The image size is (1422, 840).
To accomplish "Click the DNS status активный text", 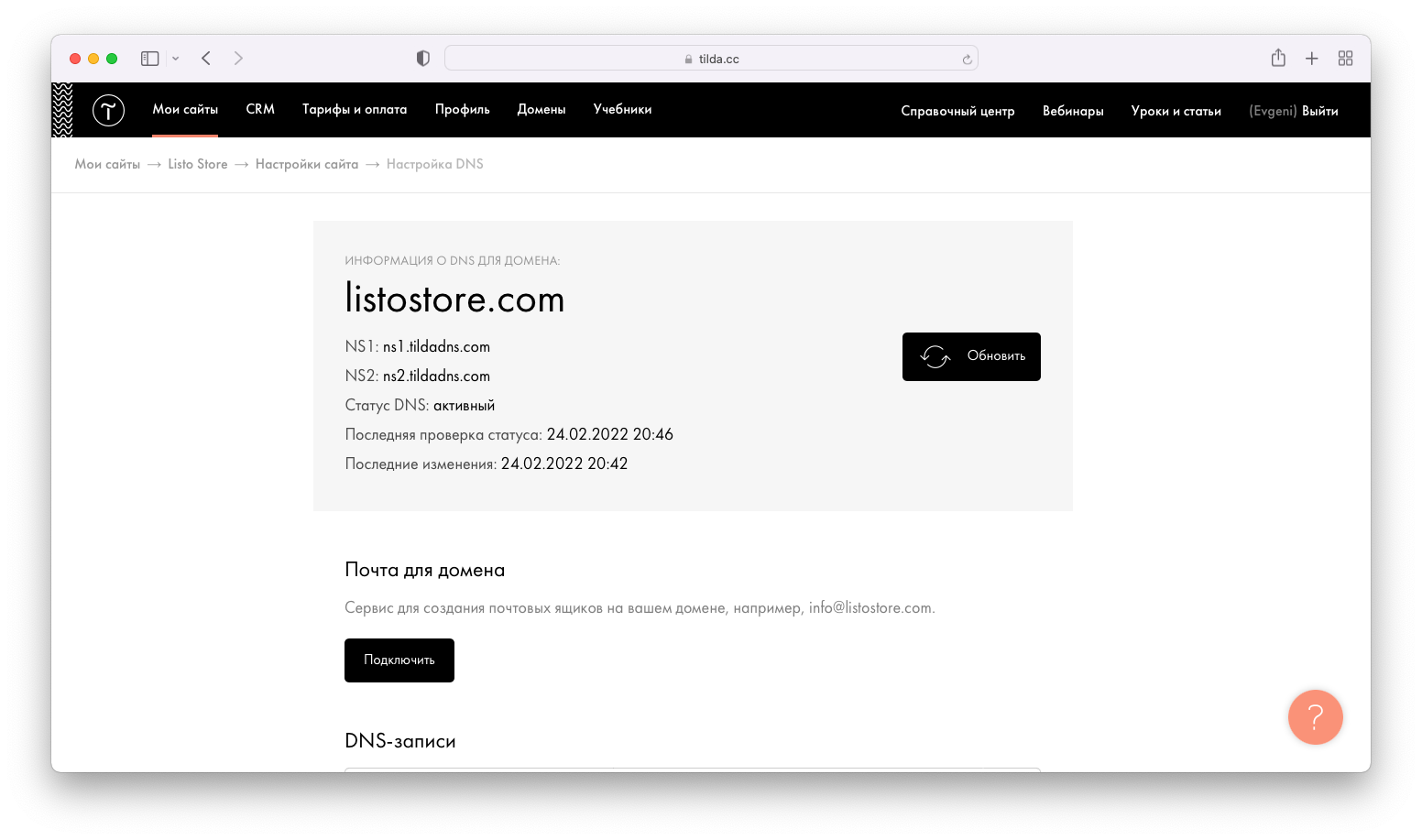I will [464, 405].
